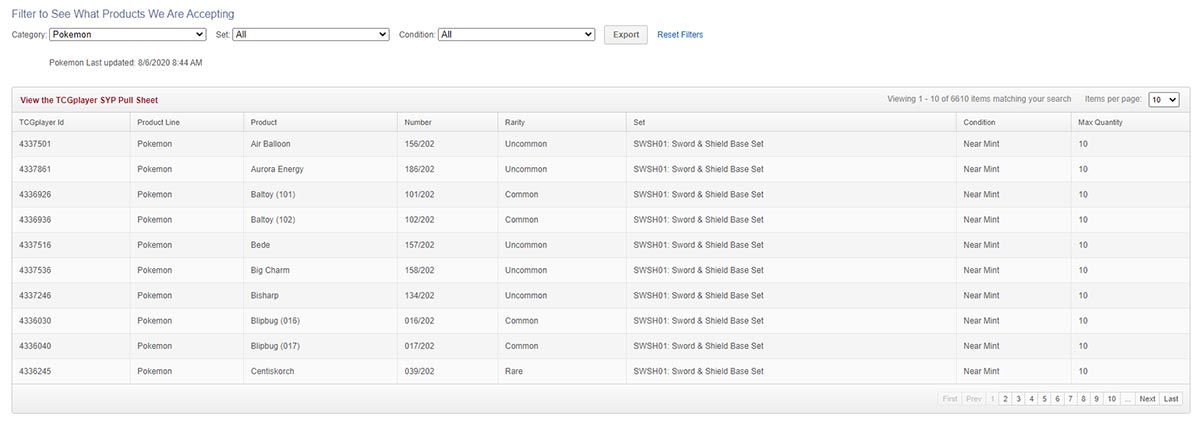1200x426 pixels.
Task: Click card number 134/202
Action: click(419, 296)
